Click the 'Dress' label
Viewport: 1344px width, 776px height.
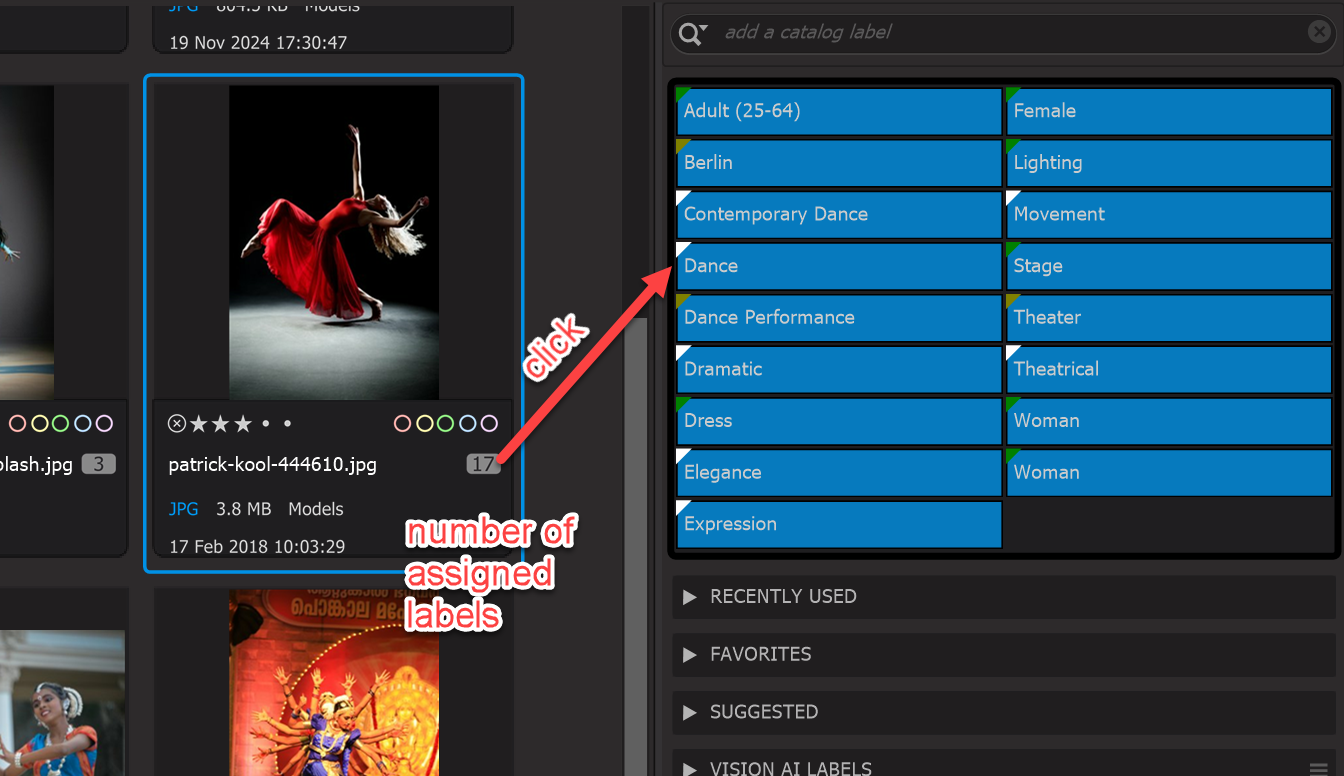click(x=839, y=421)
